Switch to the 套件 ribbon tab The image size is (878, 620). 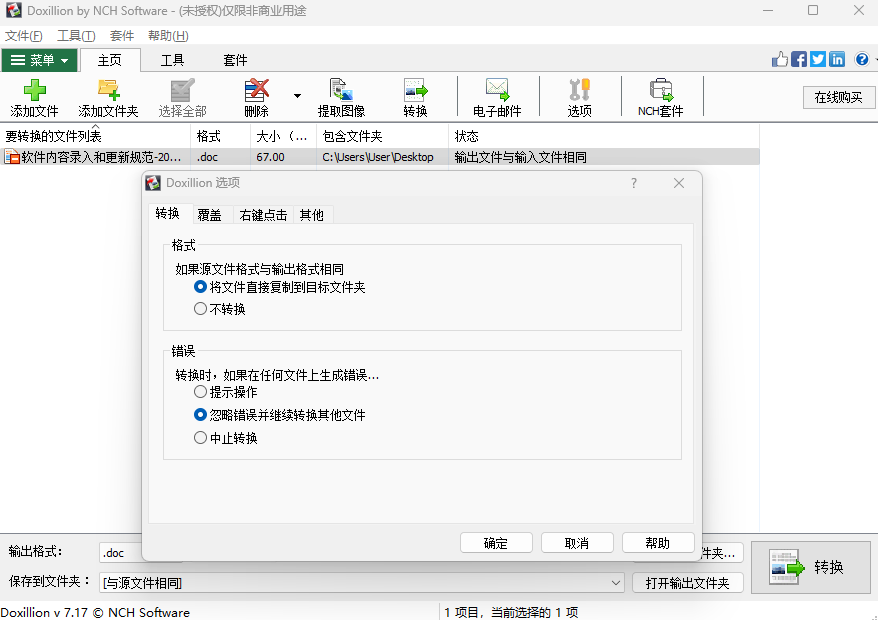click(x=235, y=60)
